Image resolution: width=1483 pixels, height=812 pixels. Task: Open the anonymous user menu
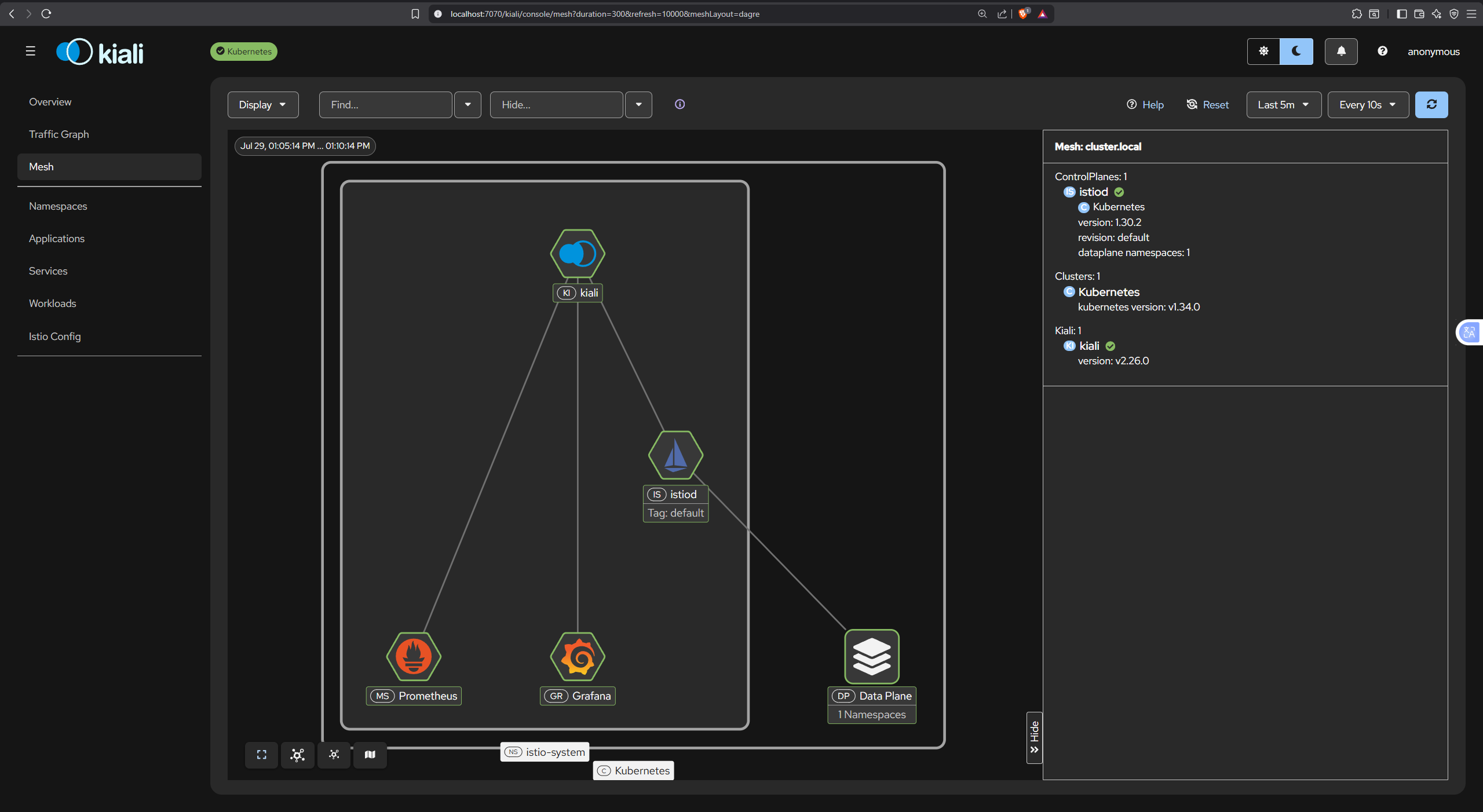coord(1434,52)
